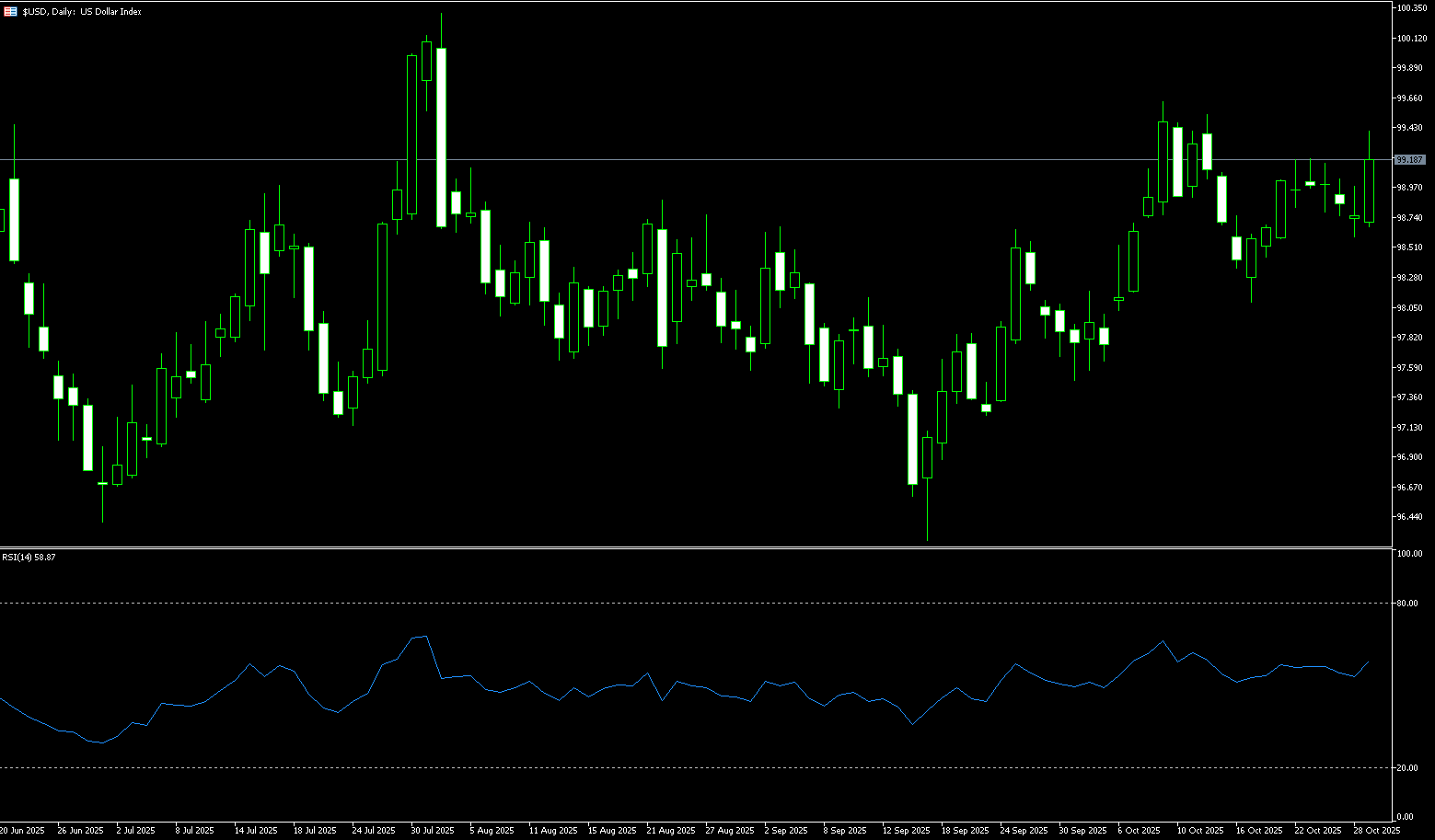Select the current price tag 99.187
The height and width of the screenshot is (840, 1435).
coord(1409,160)
